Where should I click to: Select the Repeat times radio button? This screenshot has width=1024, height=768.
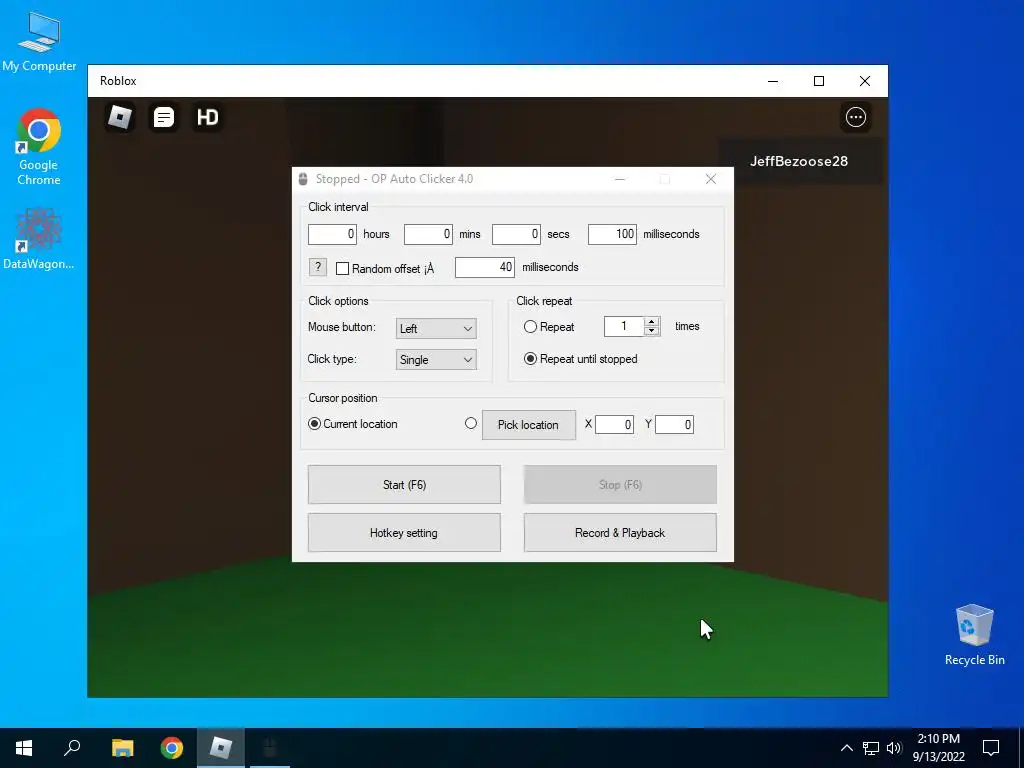pyautogui.click(x=530, y=327)
